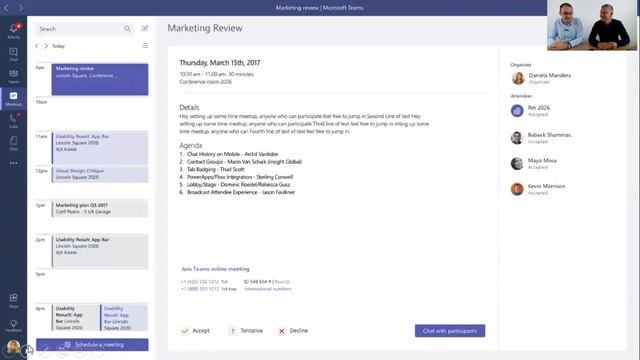The height and width of the screenshot is (360, 640).
Task: Click agenda item Contact Groups
Action: (x=244, y=162)
